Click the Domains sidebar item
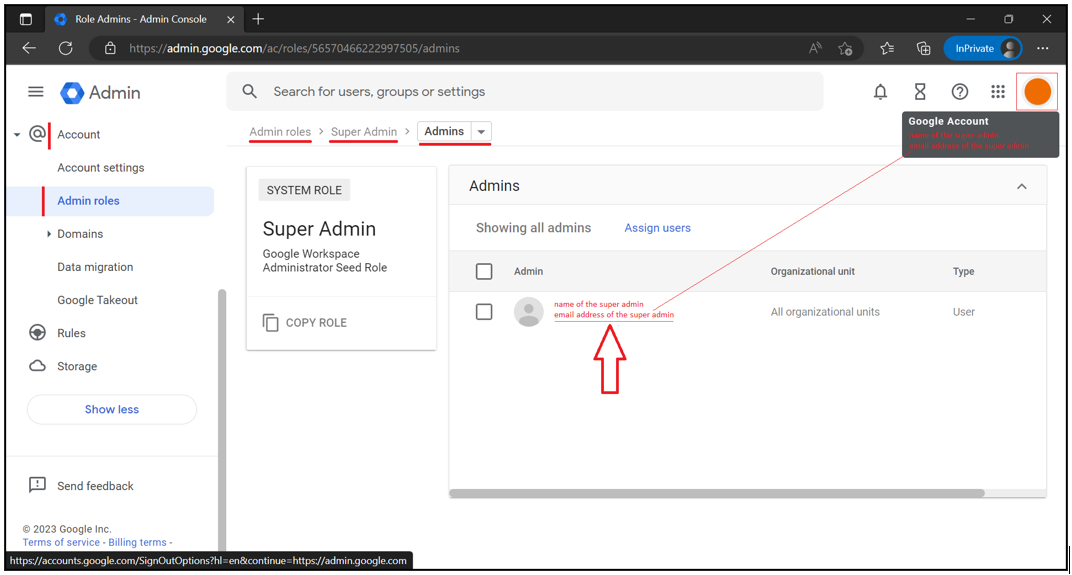 [x=80, y=234]
